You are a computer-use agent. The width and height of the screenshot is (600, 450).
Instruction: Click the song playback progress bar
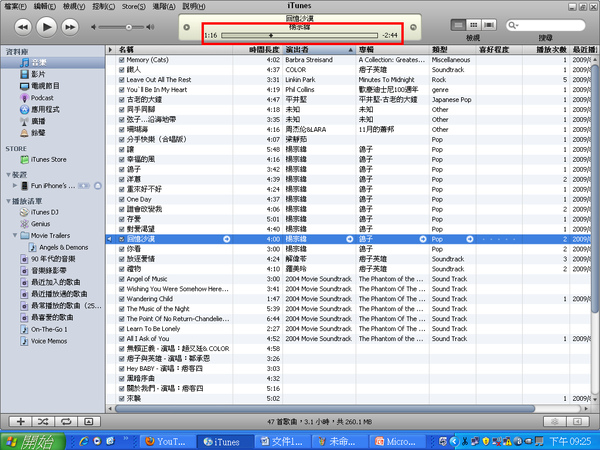[299, 36]
